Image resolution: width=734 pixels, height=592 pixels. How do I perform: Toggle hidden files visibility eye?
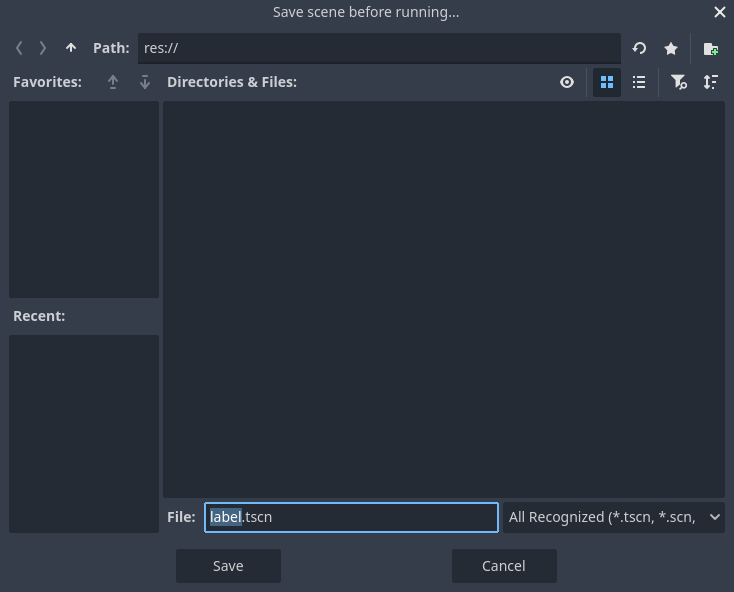click(567, 82)
